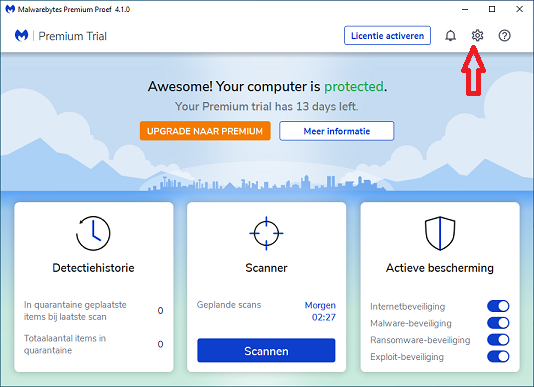The height and width of the screenshot is (387, 534).
Task: Open notifications bell icon
Action: pyautogui.click(x=450, y=35)
